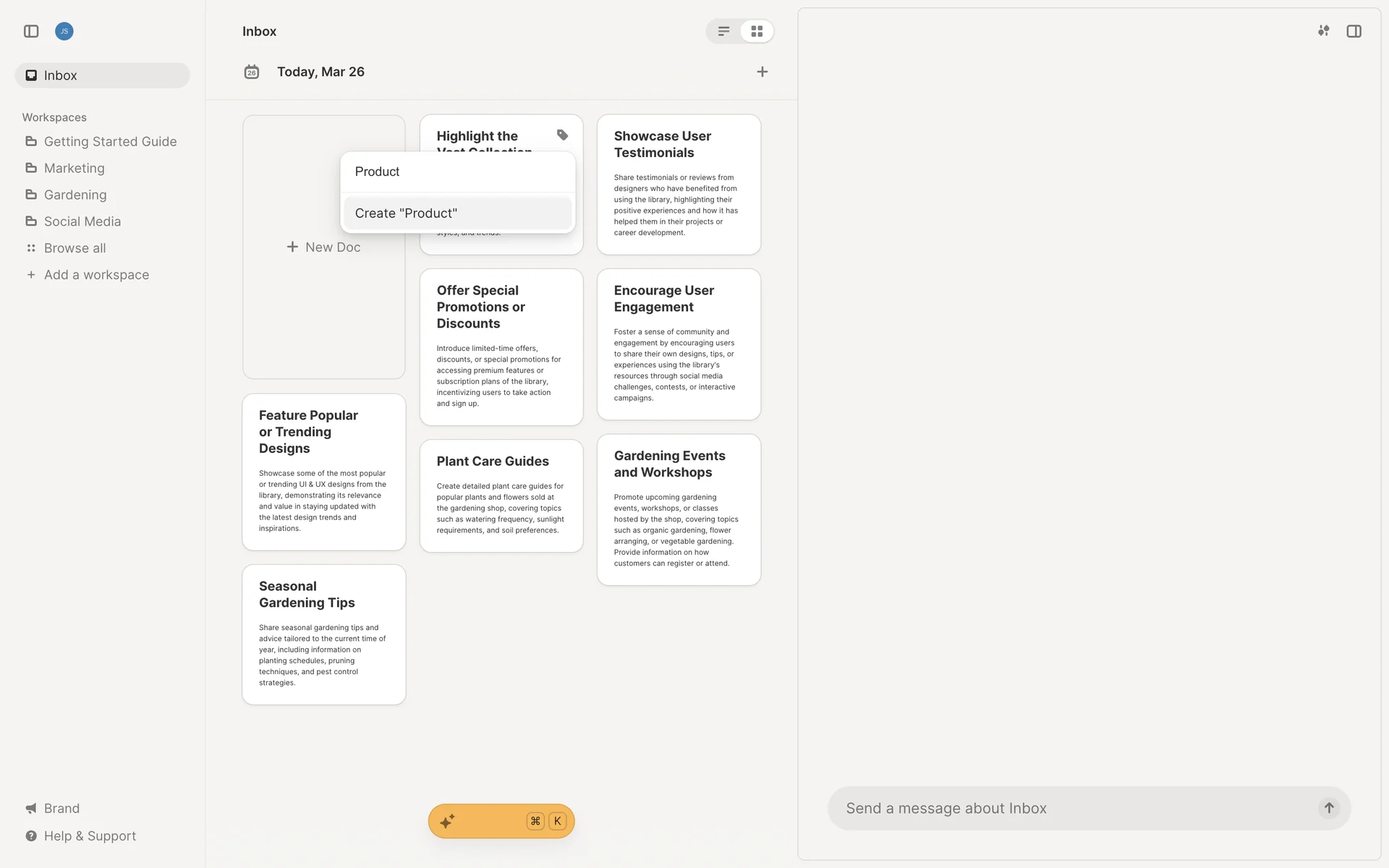Add a new doc with plus icon
Image resolution: width=1389 pixels, height=868 pixels.
[762, 72]
